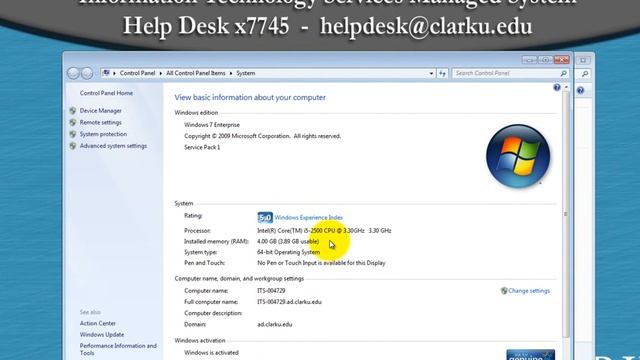Open the address bar history dropdown arrow

[431, 73]
